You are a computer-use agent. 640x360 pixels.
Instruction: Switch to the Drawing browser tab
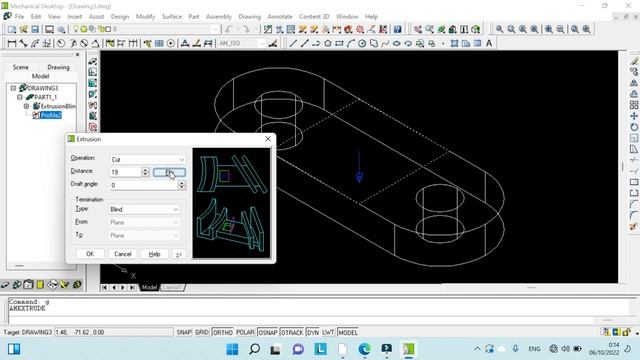tap(58, 67)
